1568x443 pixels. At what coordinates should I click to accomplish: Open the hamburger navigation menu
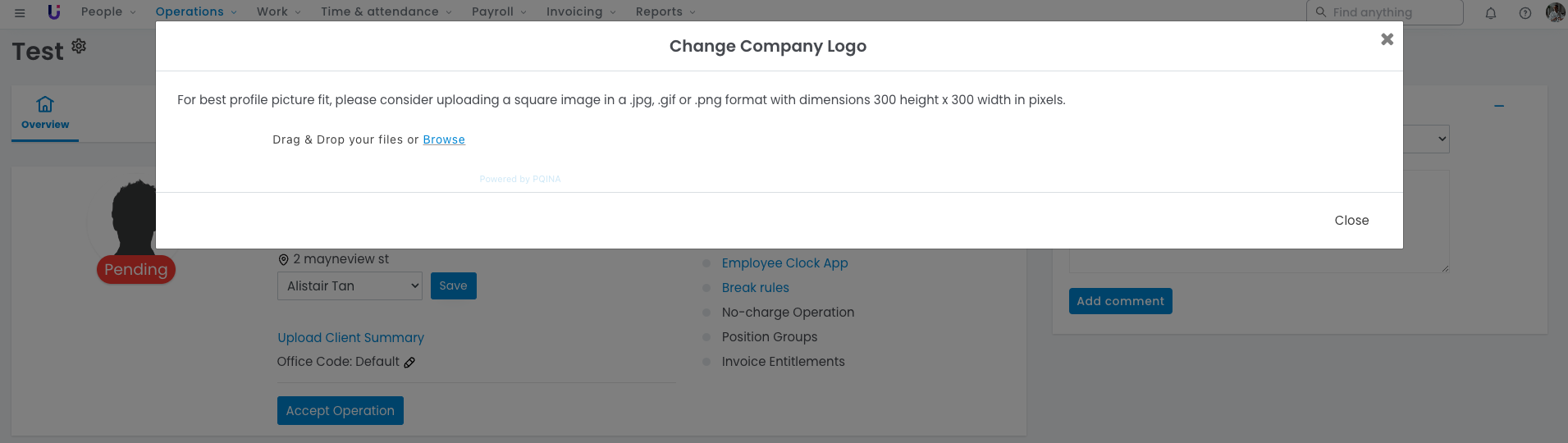pos(20,12)
